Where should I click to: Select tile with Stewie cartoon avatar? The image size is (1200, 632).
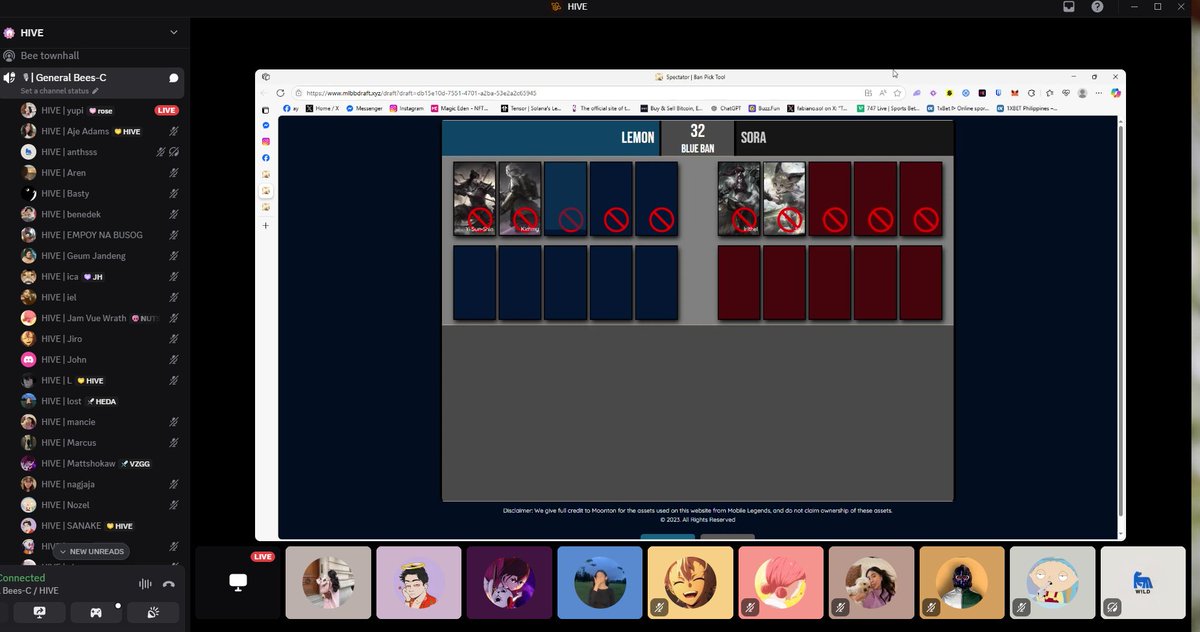coord(1052,582)
